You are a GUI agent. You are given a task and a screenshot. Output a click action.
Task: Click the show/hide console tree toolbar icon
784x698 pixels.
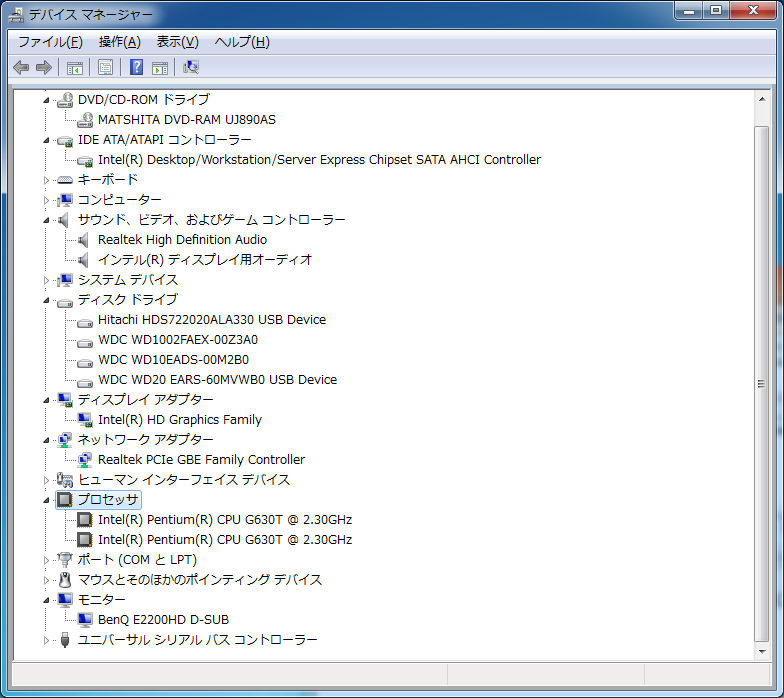74,67
